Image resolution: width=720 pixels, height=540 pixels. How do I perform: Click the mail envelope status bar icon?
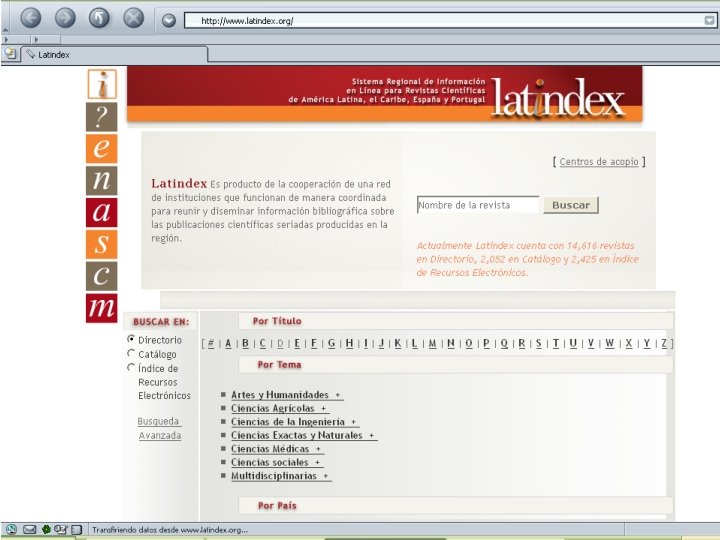(x=29, y=529)
